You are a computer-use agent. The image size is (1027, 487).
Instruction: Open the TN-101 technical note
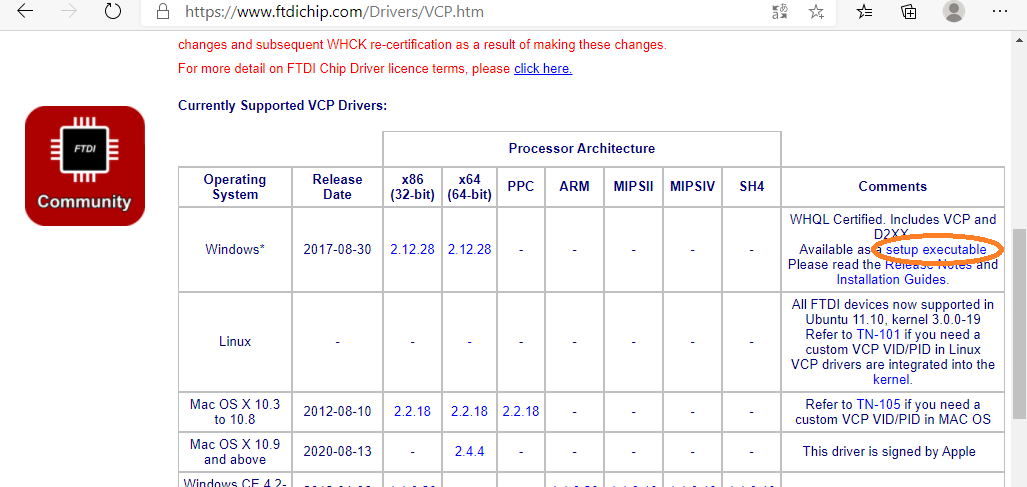tap(878, 334)
